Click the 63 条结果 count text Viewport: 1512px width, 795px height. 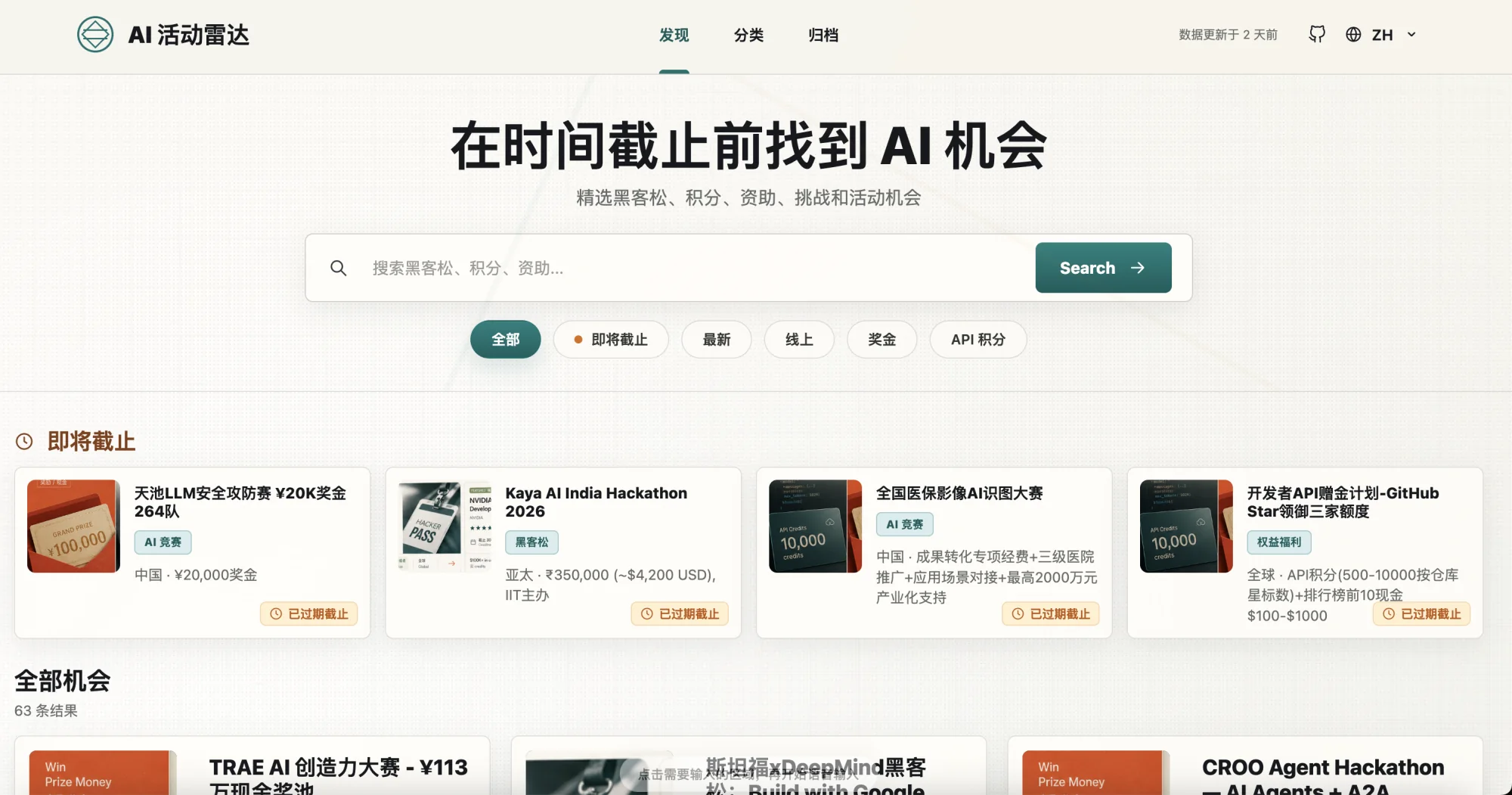[46, 710]
